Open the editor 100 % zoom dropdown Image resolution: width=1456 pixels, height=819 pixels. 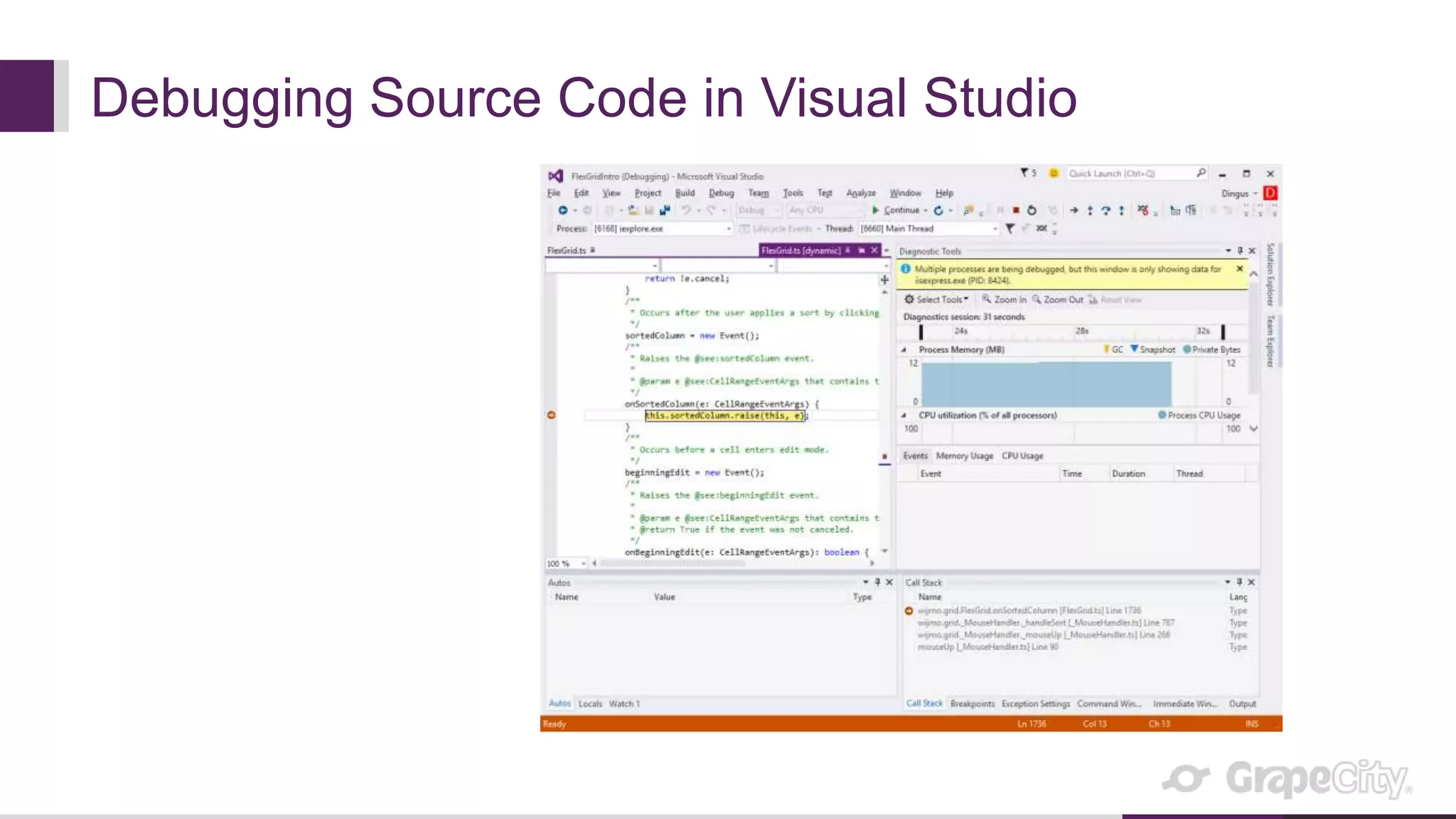(x=583, y=563)
